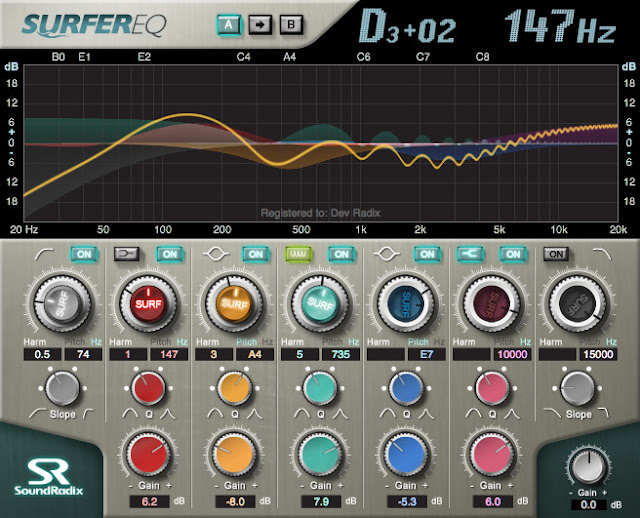Viewport: 640px width, 518px height.
Task: Click the grey high-pass Slope knob
Action: (x=62, y=388)
